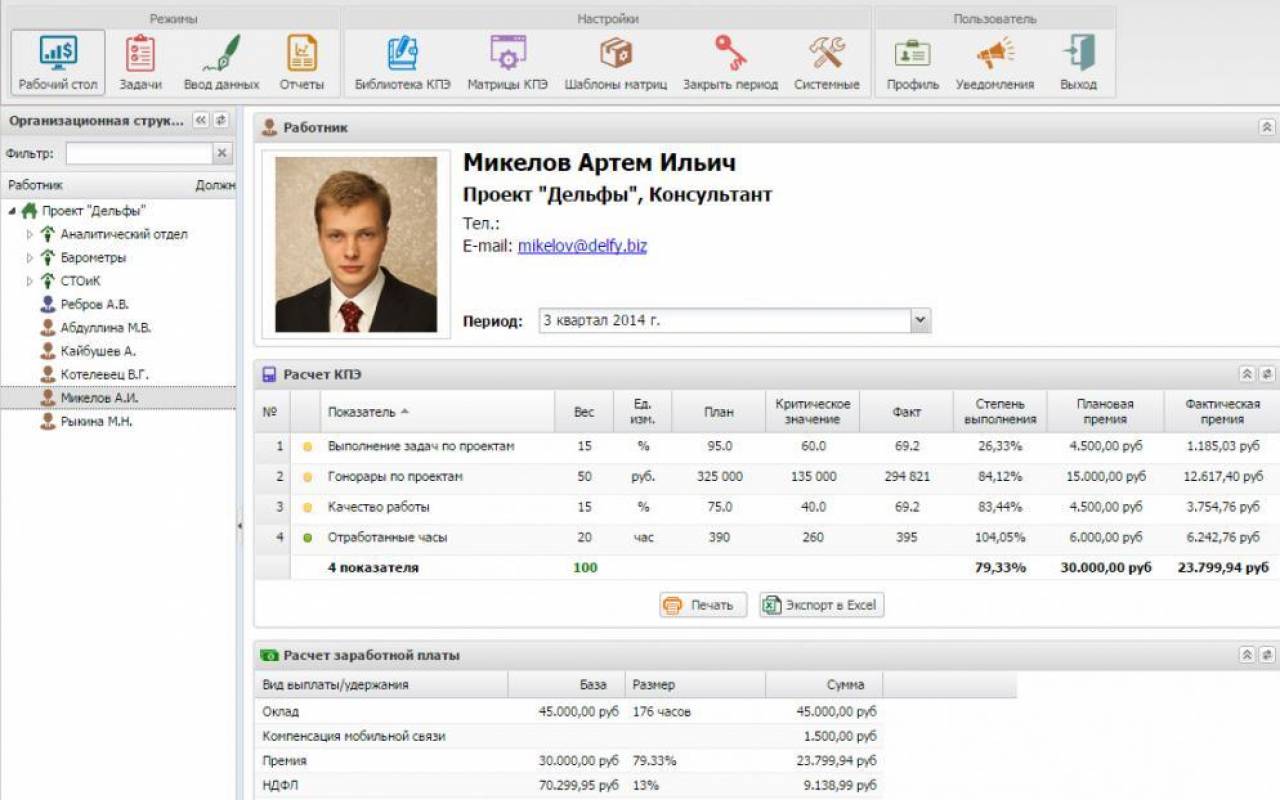1280x800 pixels.
Task: Click the Работник tree column header
Action: coord(97,185)
